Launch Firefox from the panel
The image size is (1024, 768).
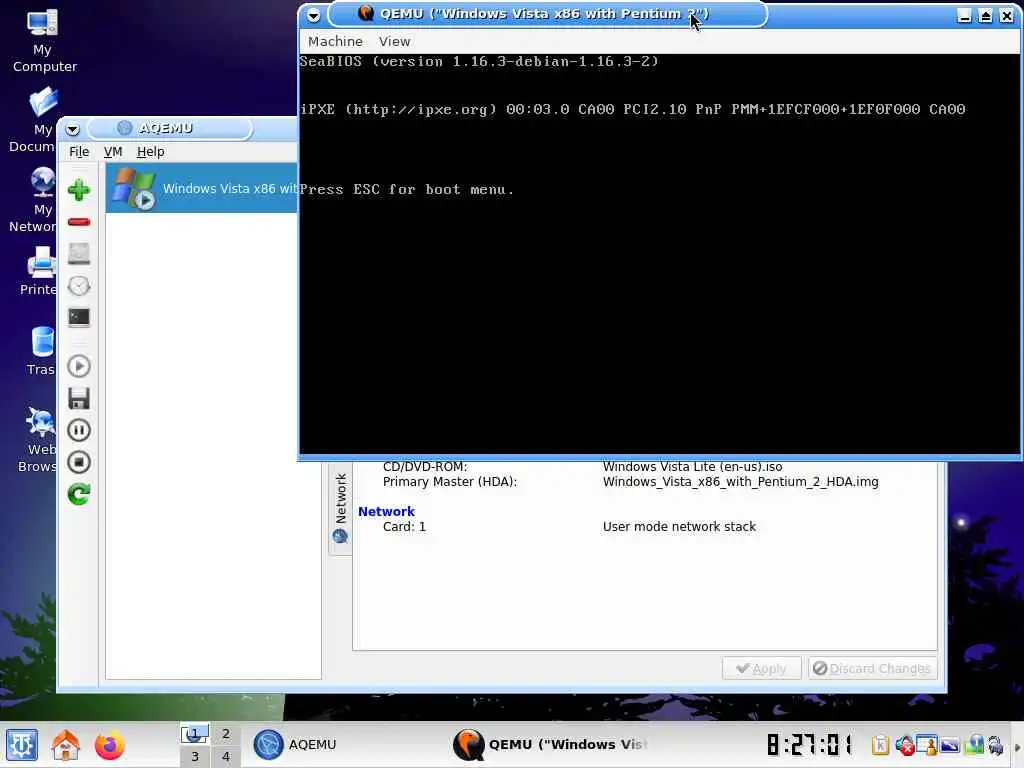tap(109, 745)
